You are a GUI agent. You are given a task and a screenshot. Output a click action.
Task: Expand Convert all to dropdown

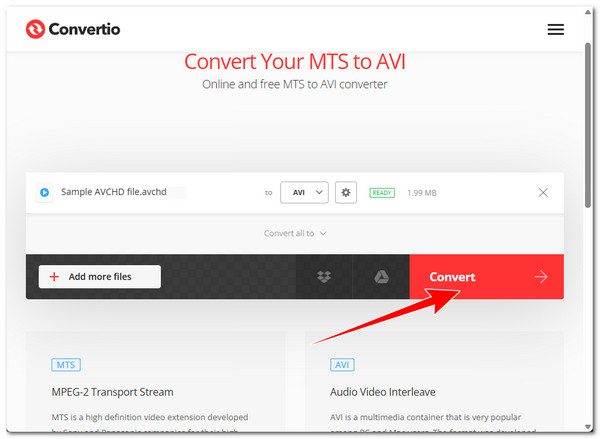coord(295,233)
